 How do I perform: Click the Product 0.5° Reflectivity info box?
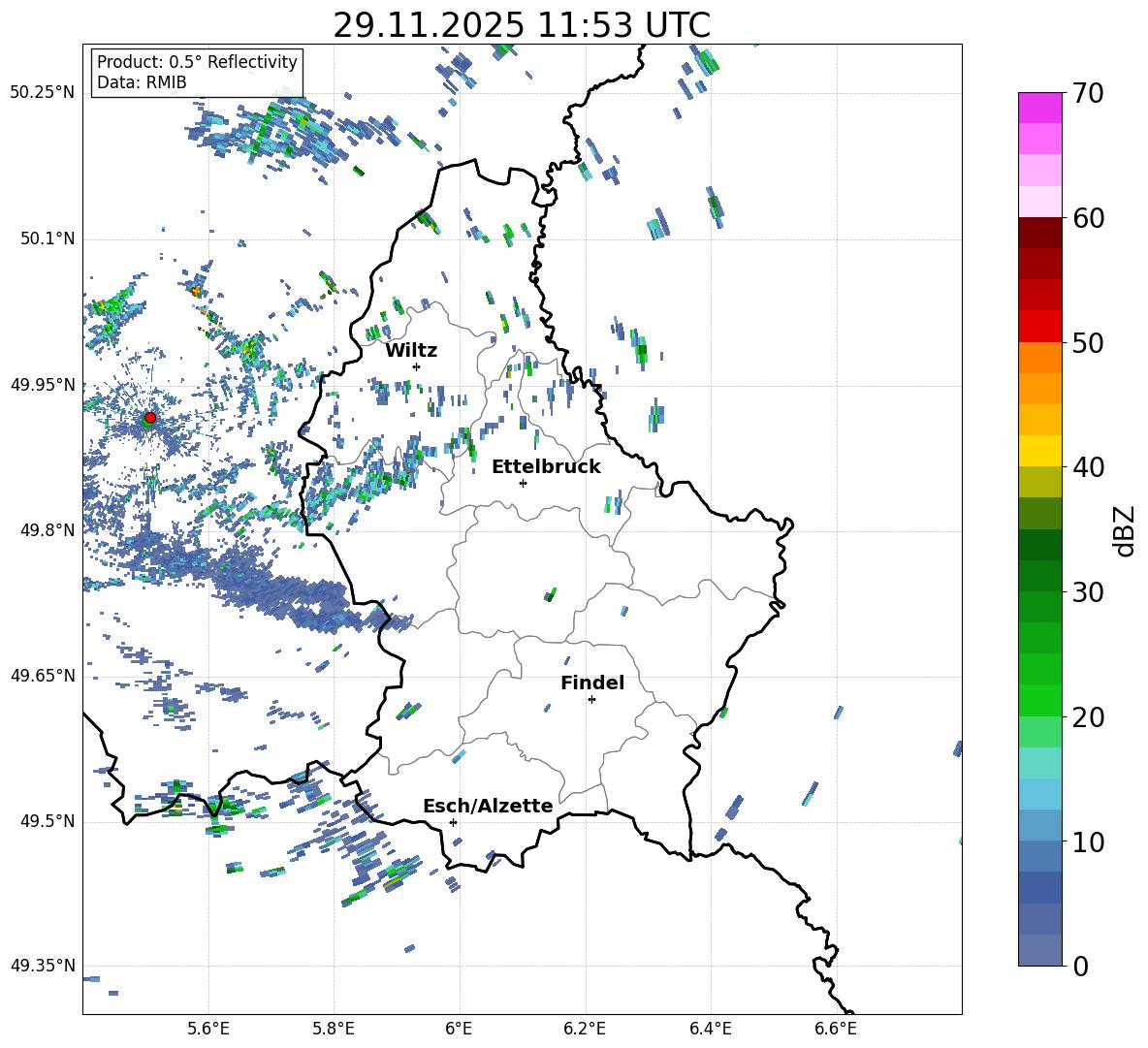point(197,73)
